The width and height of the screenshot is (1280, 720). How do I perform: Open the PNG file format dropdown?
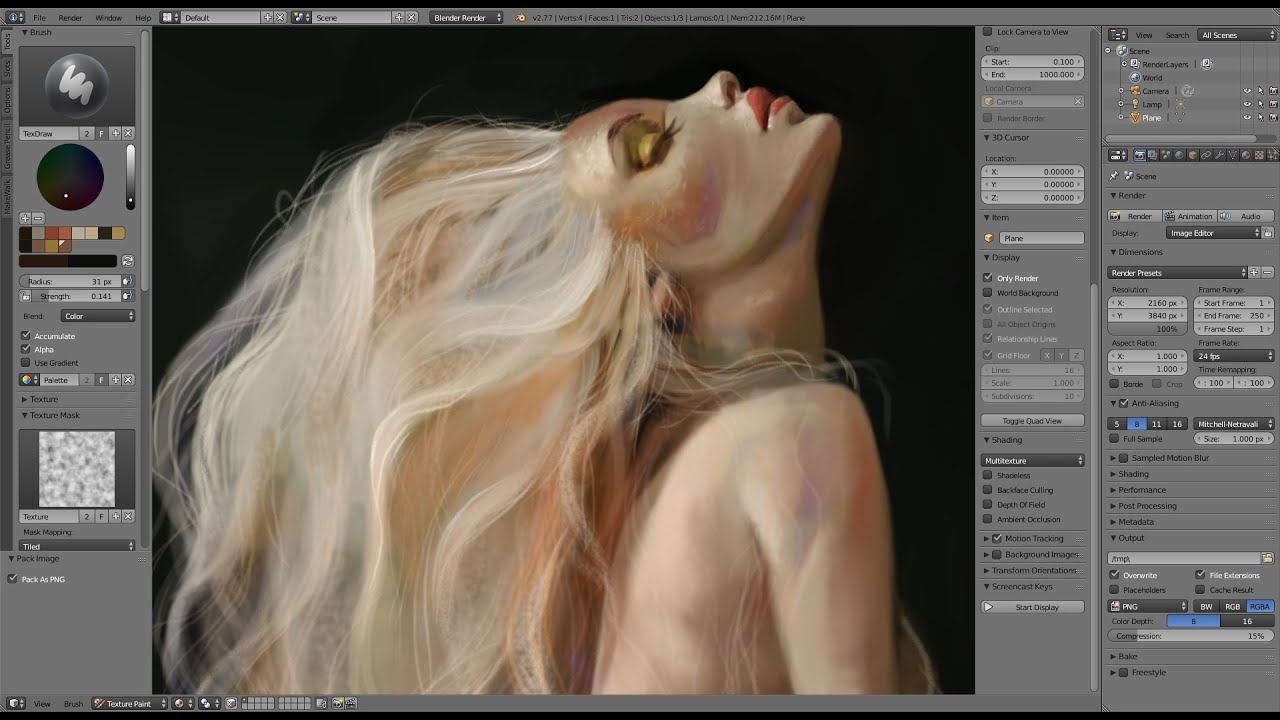pyautogui.click(x=1147, y=606)
